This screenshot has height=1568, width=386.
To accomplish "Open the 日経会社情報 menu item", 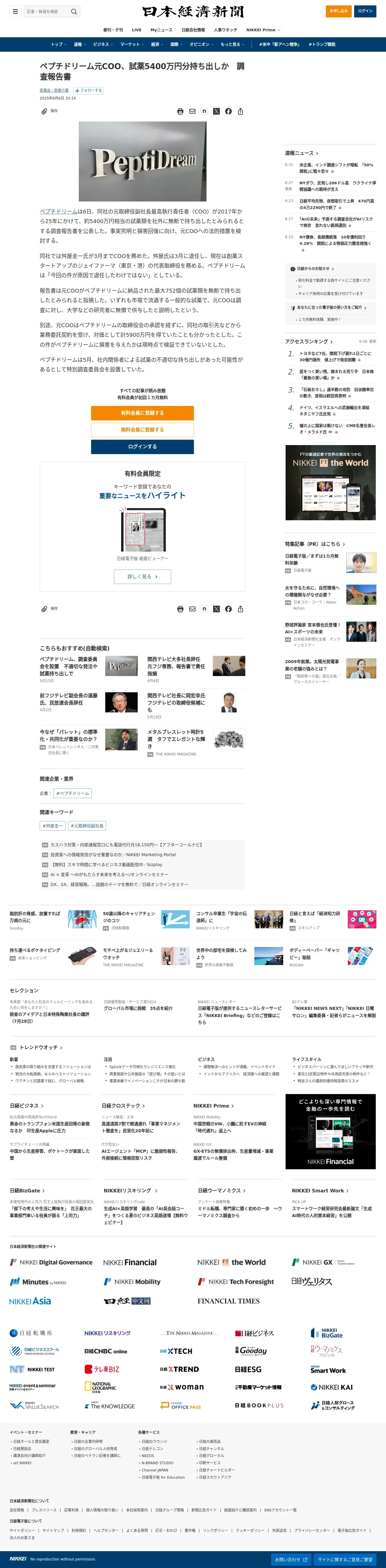I will point(193,30).
